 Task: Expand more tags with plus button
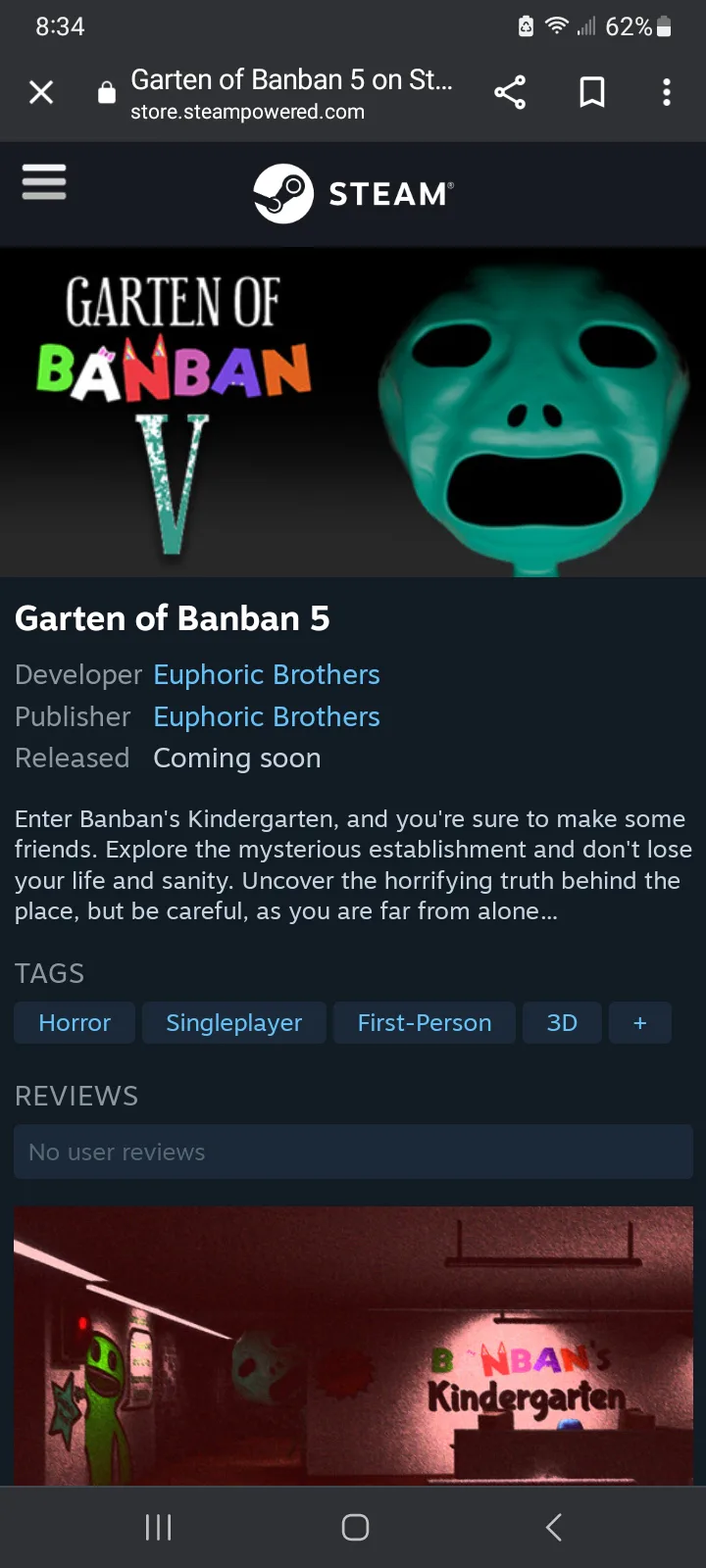click(640, 1022)
